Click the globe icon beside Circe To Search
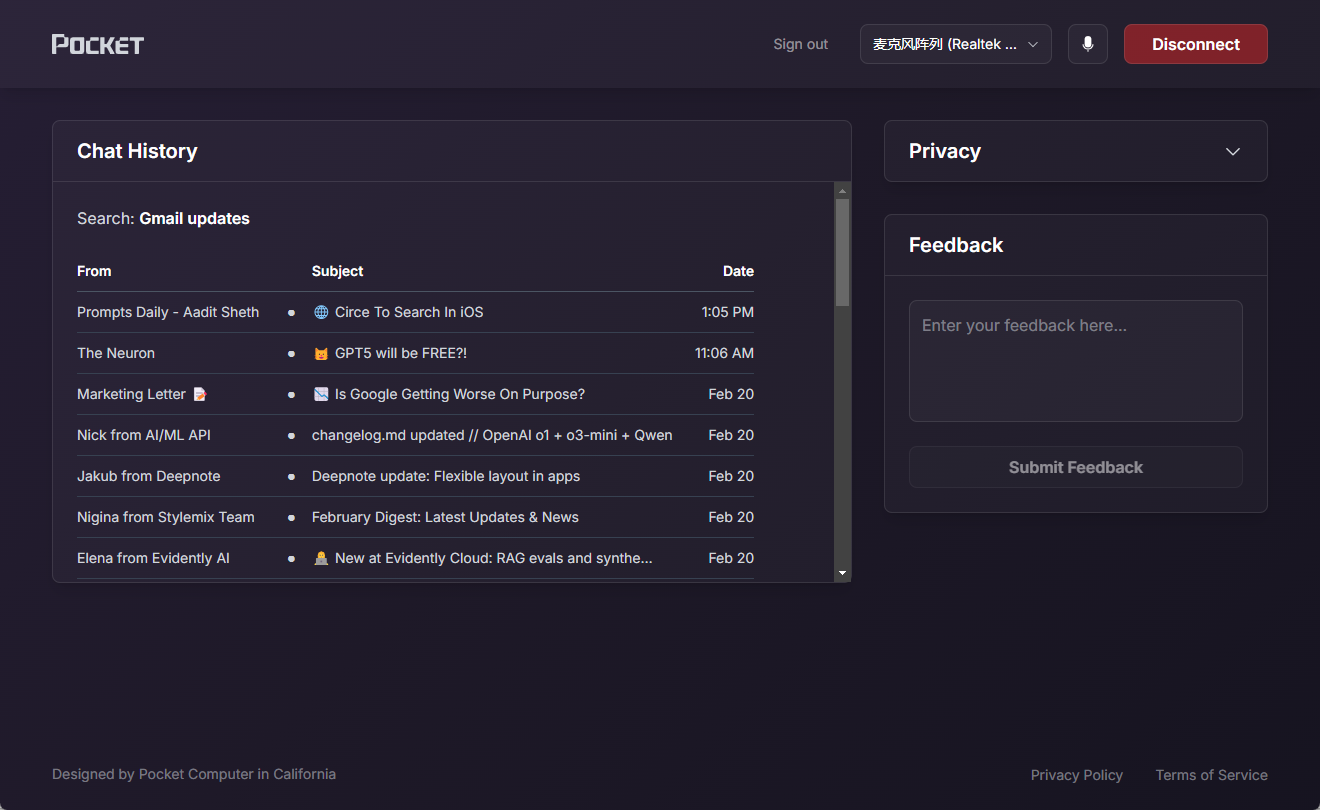 (321, 312)
